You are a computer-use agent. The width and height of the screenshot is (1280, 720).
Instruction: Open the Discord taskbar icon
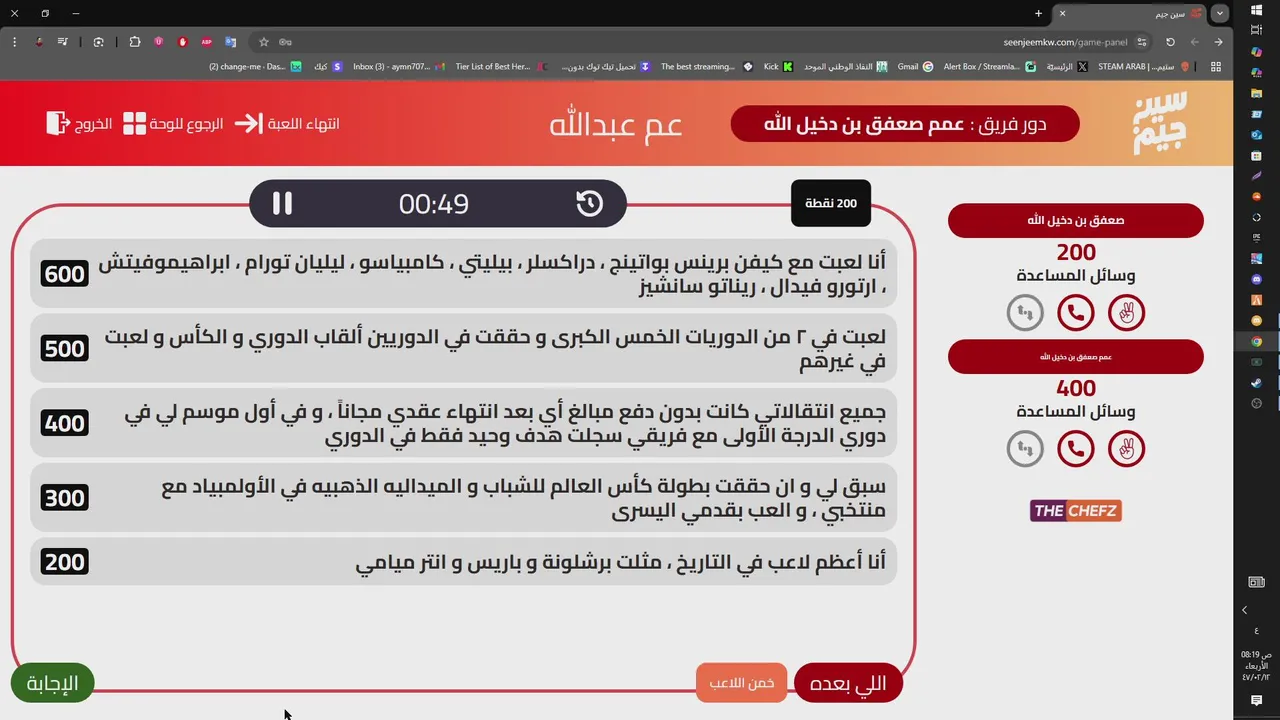[1257, 279]
